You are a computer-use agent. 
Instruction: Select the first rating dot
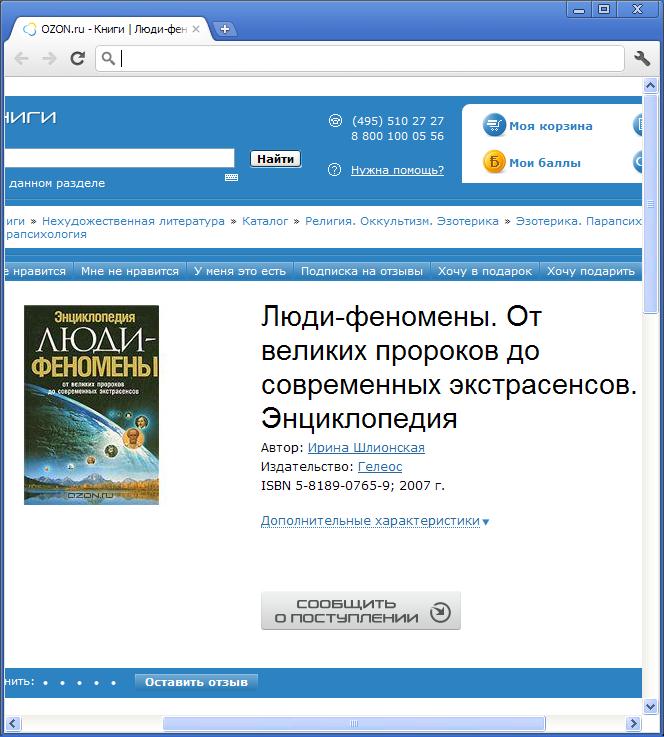tap(46, 683)
